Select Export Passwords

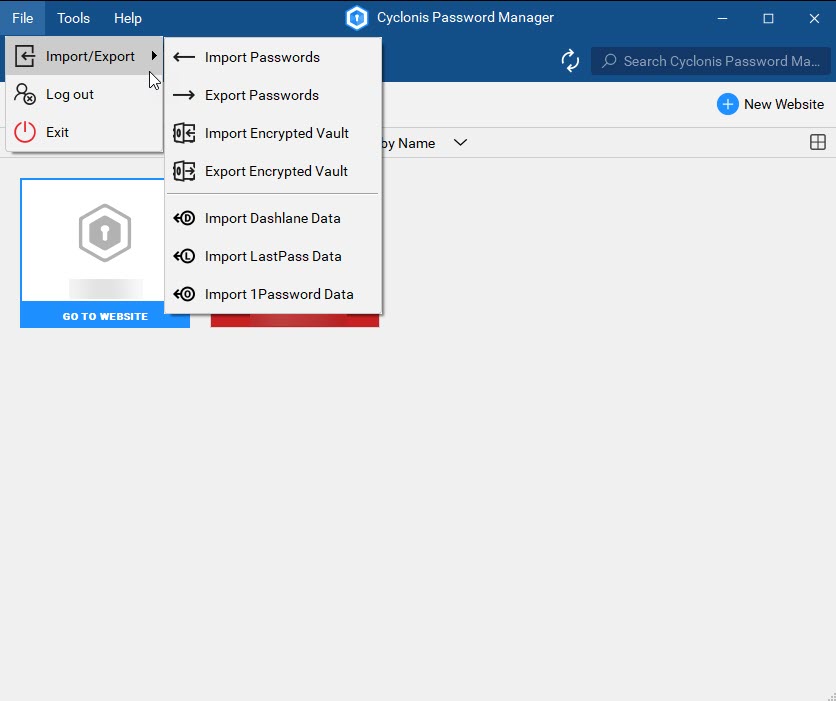pos(273,95)
